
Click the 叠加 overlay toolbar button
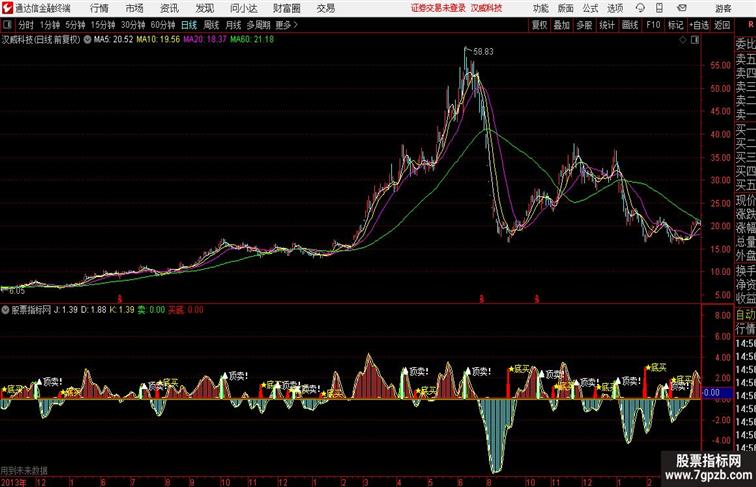[562, 25]
